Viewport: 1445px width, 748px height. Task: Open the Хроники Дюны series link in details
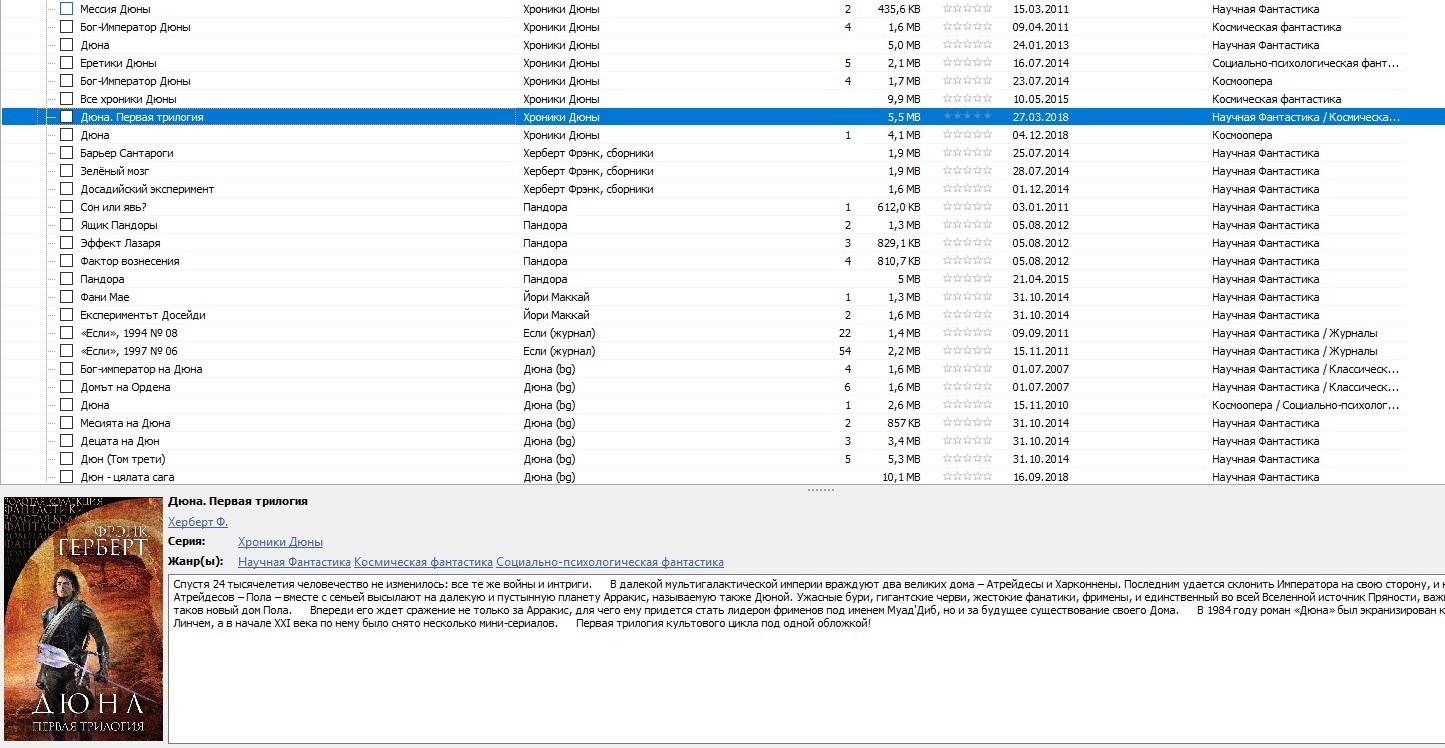click(280, 542)
